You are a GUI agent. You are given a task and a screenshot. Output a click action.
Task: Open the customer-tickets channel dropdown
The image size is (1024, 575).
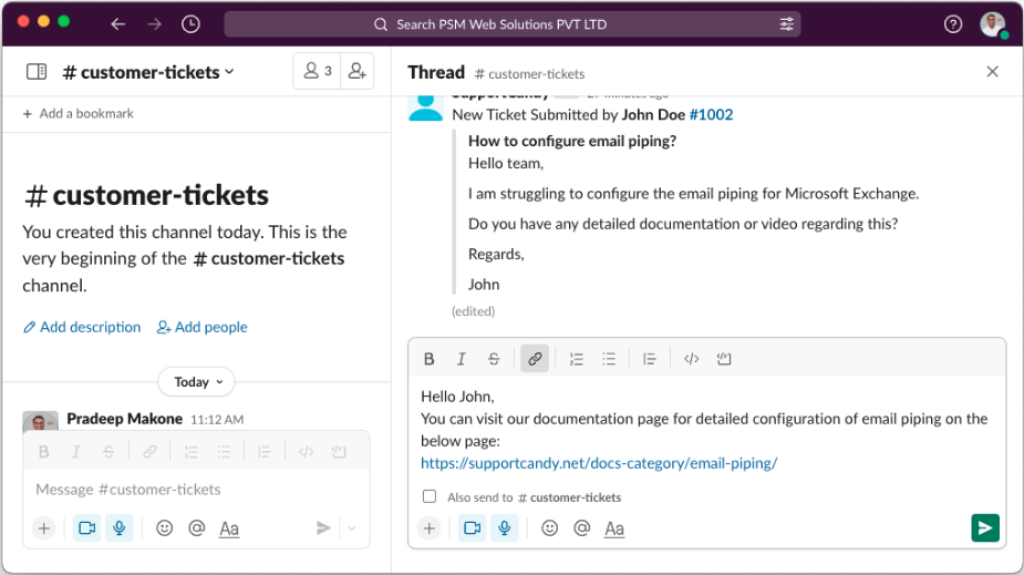(x=148, y=72)
